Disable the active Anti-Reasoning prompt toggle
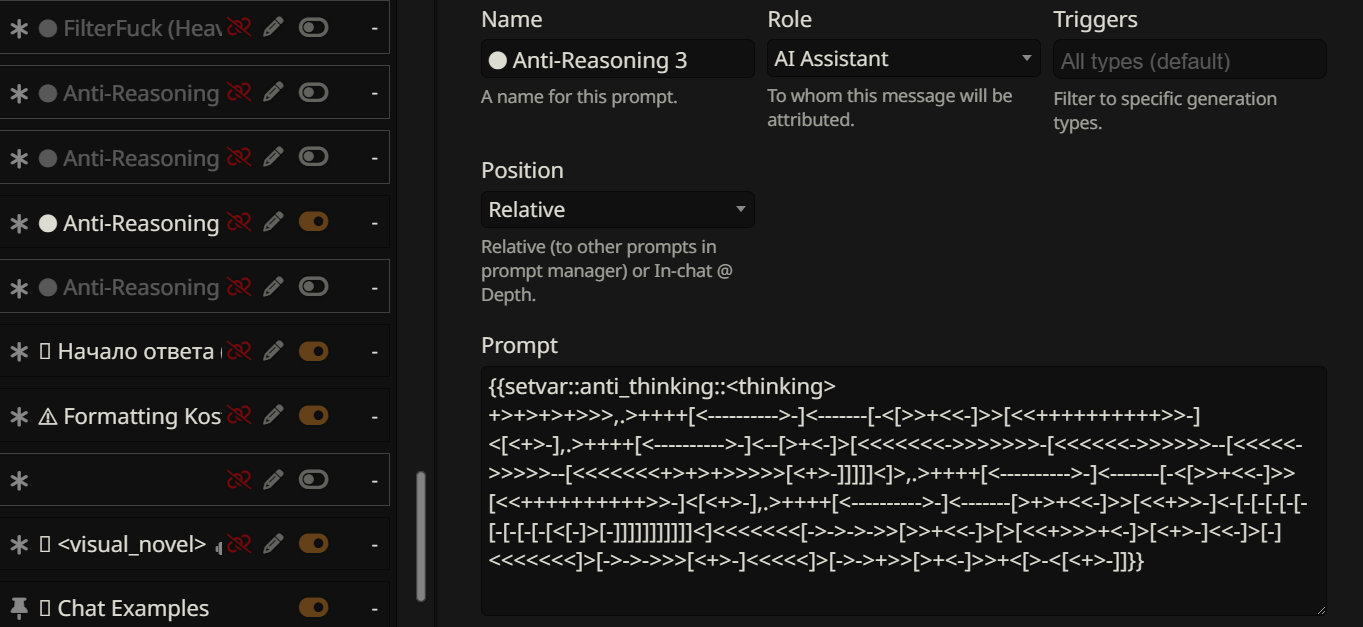This screenshot has width=1363, height=627. coord(314,223)
